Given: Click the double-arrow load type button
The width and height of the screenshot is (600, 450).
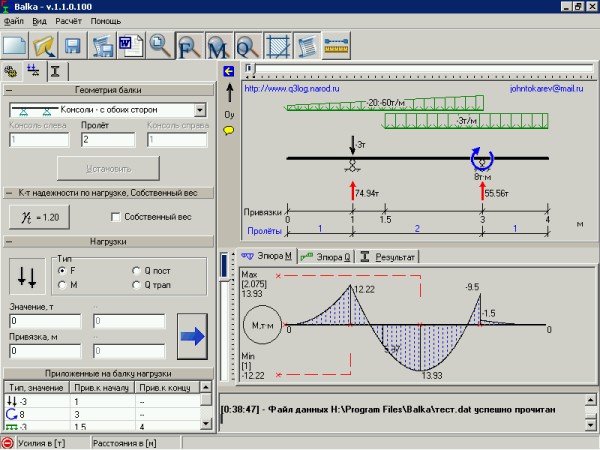Looking at the screenshot, I should (x=27, y=277).
